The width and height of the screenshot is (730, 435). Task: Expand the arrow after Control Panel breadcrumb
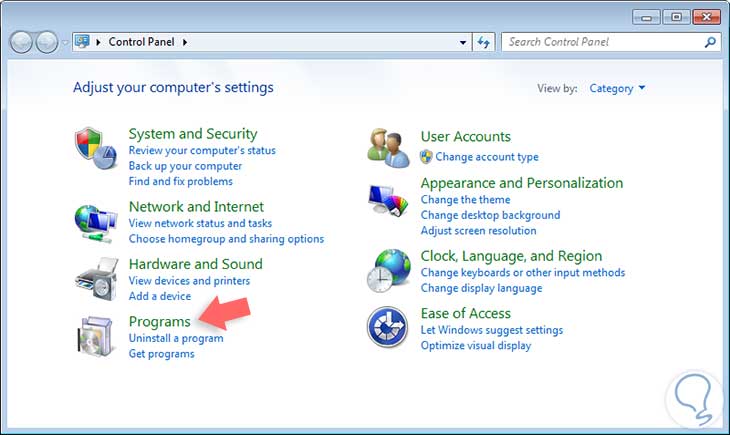tap(185, 42)
